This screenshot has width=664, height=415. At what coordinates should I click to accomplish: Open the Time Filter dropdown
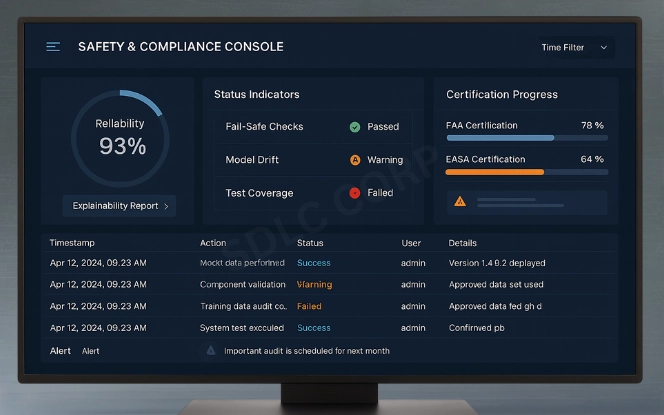[x=574, y=47]
